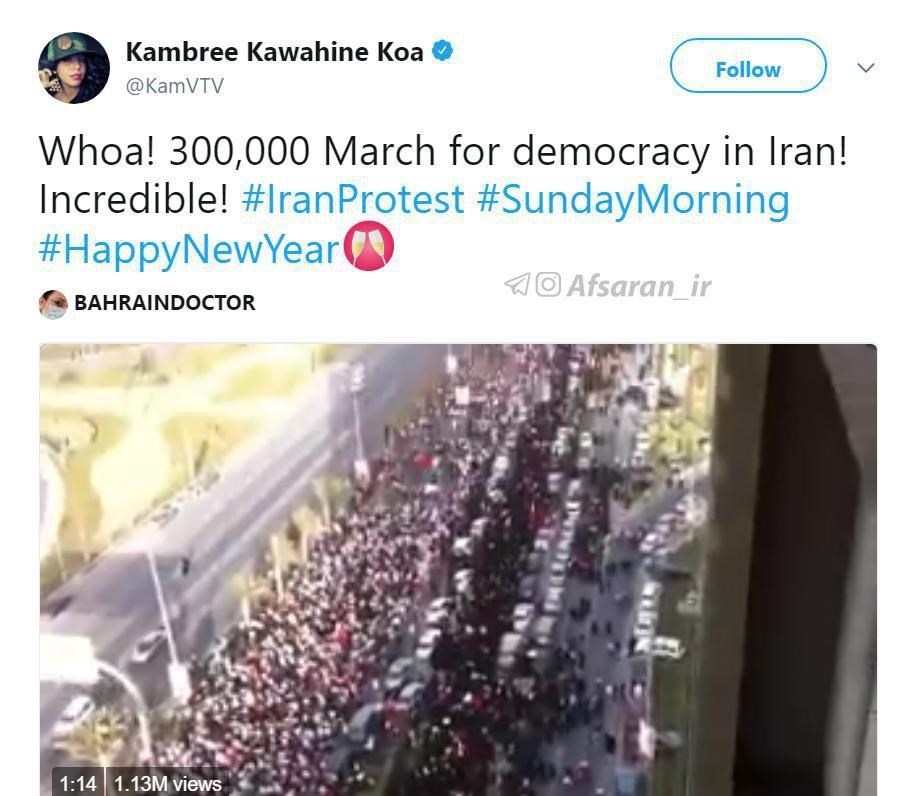Open the #IranProtest hashtag

(x=353, y=199)
